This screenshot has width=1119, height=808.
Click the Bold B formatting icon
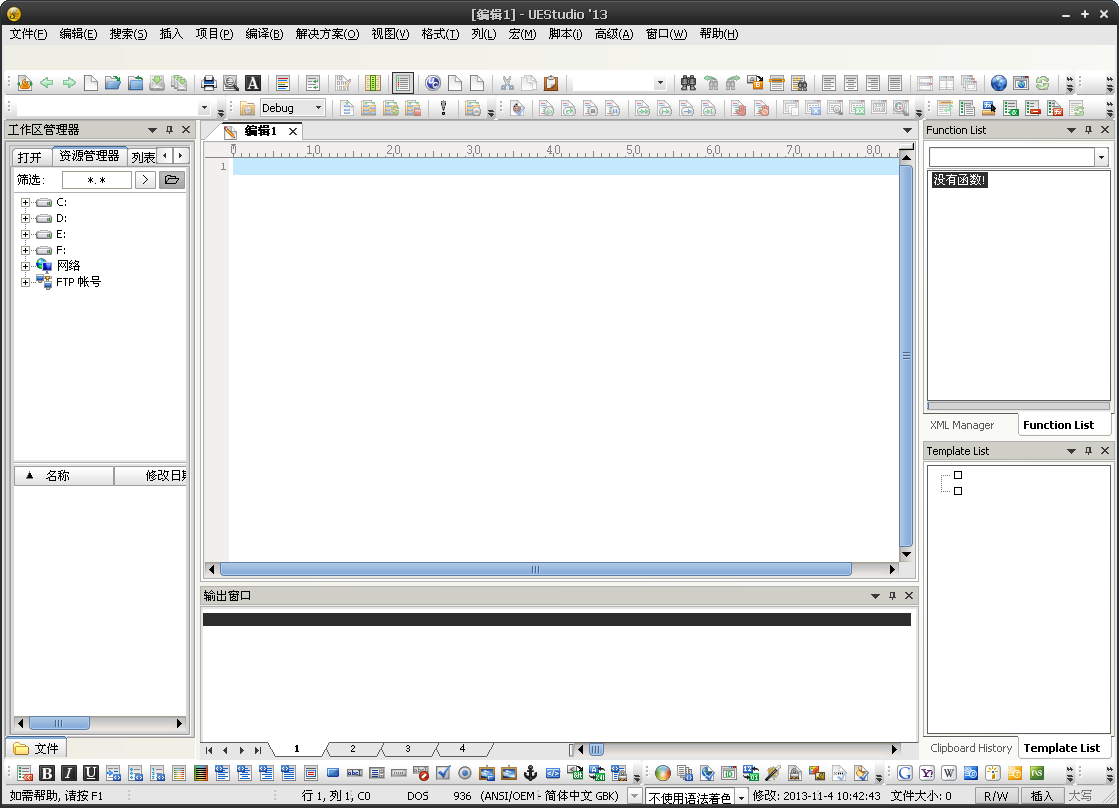[x=47, y=773]
